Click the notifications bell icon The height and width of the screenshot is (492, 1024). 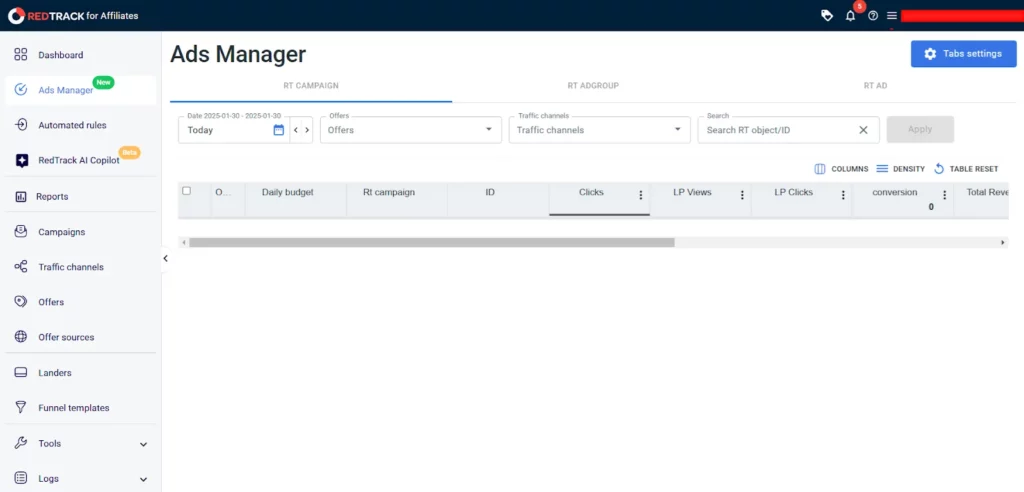pos(850,16)
